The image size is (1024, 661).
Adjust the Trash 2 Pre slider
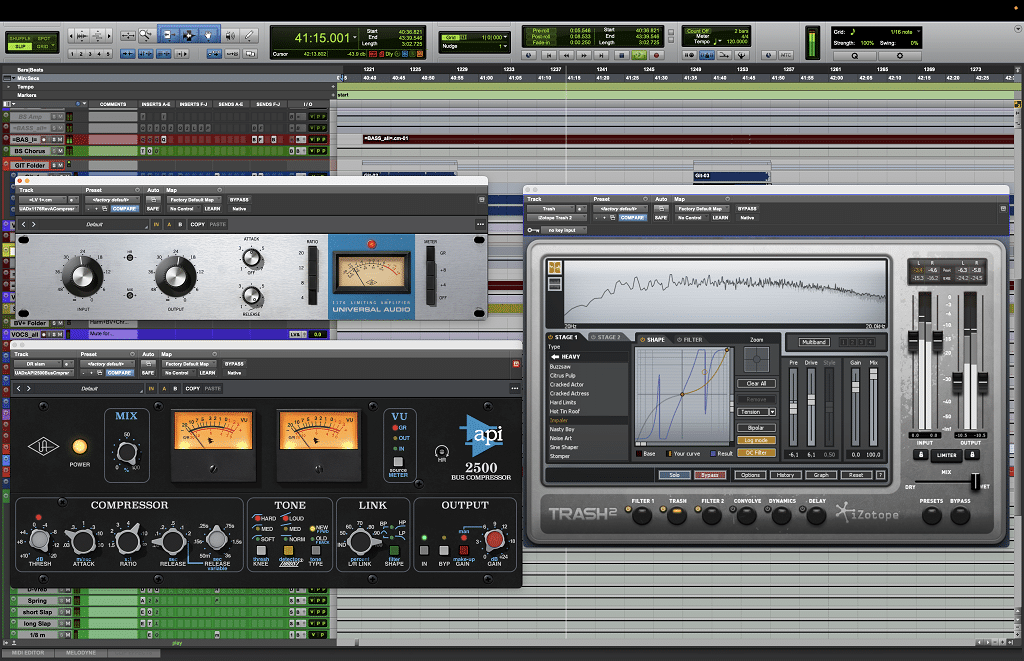coord(793,408)
